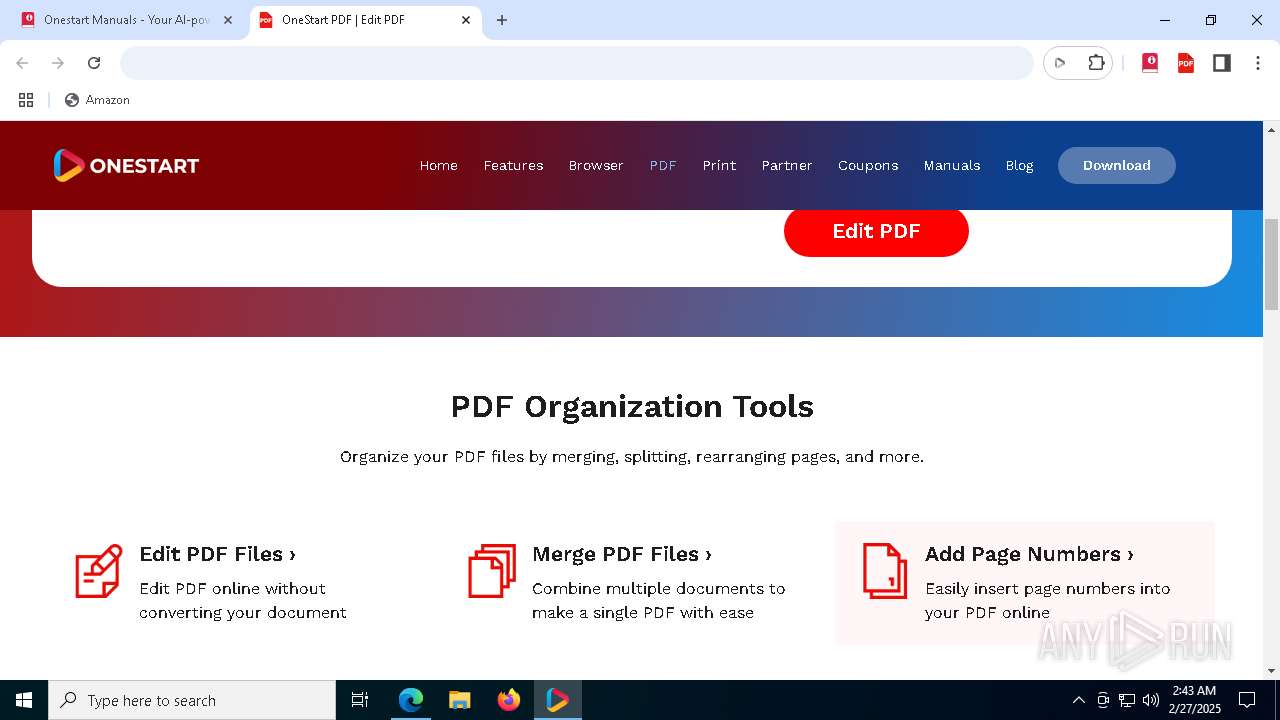Show hidden system tray icons

tap(1078, 700)
